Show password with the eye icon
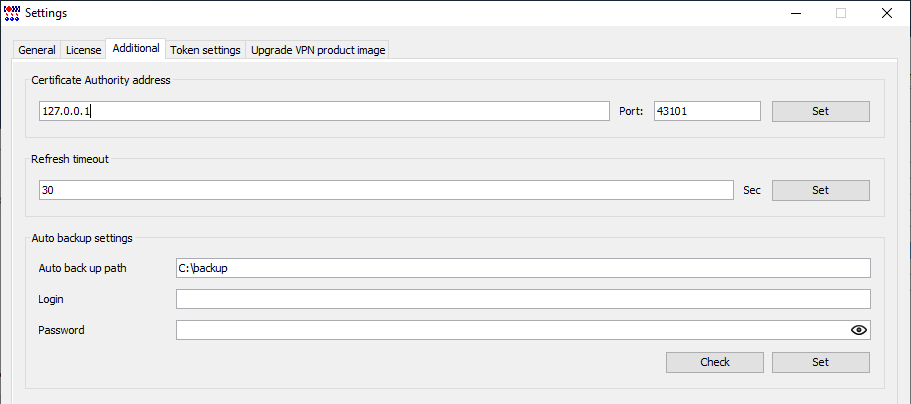The width and height of the screenshot is (911, 404). [x=859, y=330]
